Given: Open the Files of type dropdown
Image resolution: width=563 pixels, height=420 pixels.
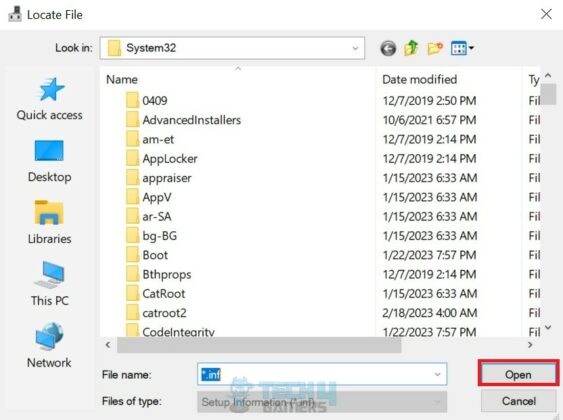Looking at the screenshot, I should (322, 402).
